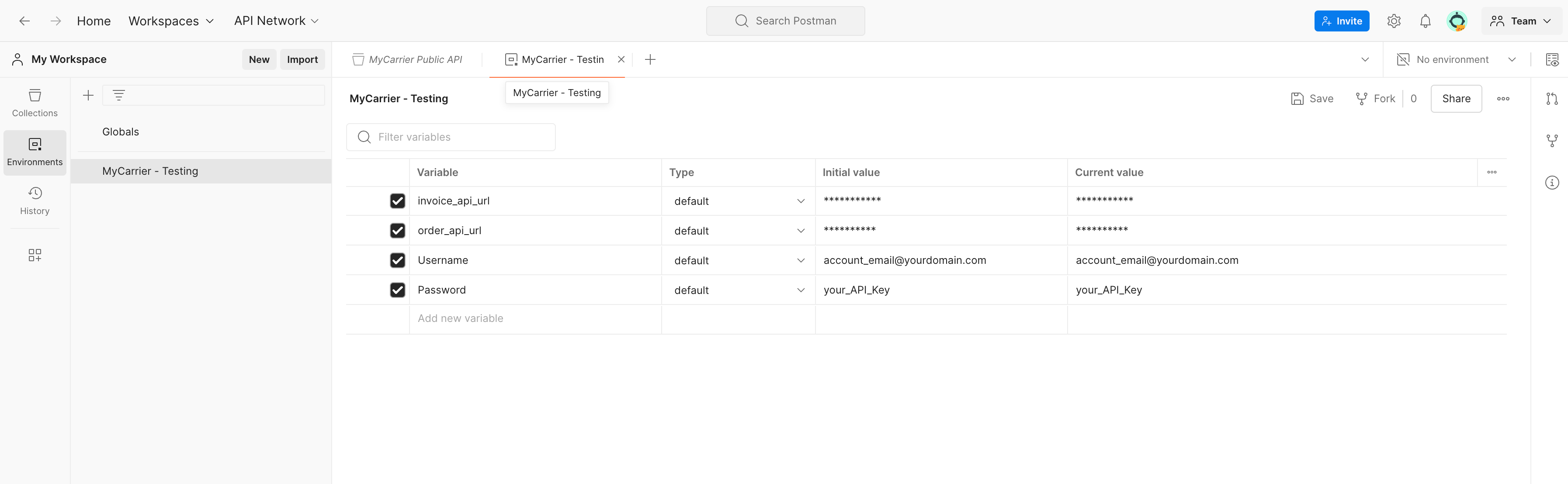Uncheck the invoice_api_url variable checkbox
This screenshot has height=484, width=1568.
tap(398, 201)
